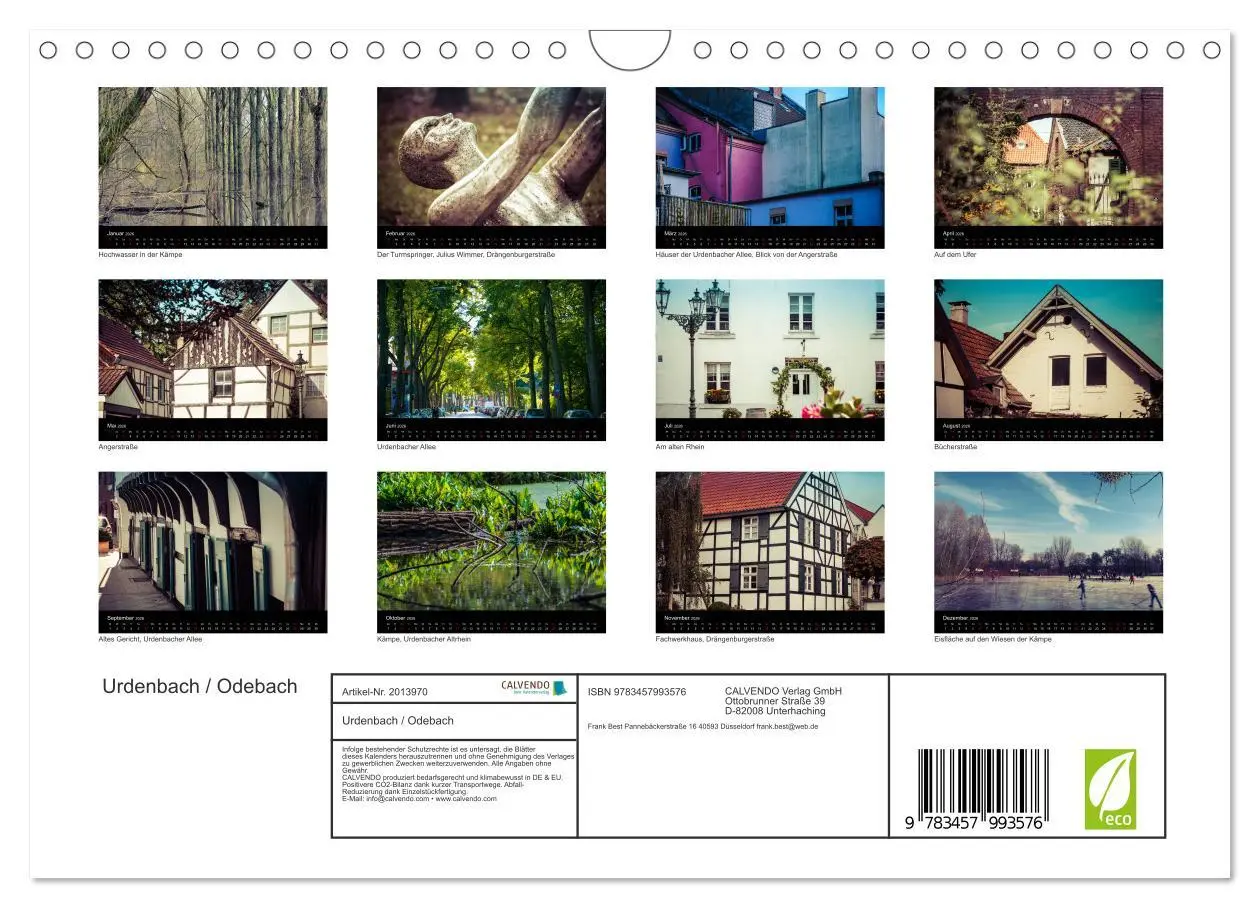Click the boxed 'Urdenbach / Odebach' product name
The width and height of the screenshot is (1260, 908).
398,720
